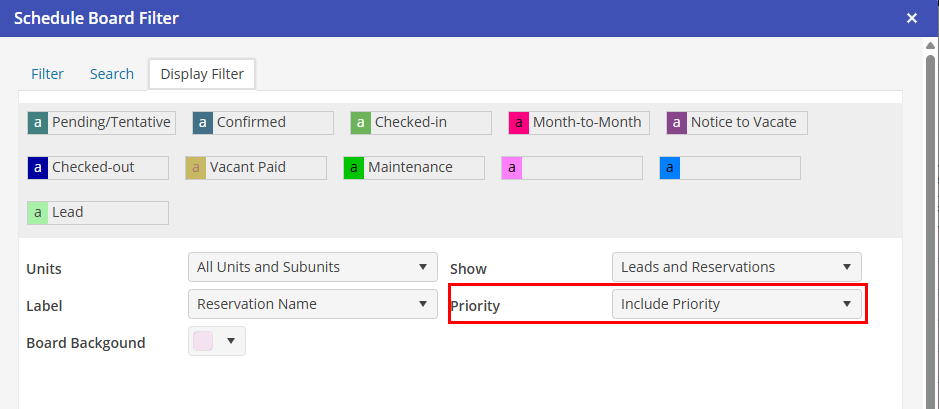
Task: Click the Month-to-Month pink color icon
Action: (x=519, y=123)
